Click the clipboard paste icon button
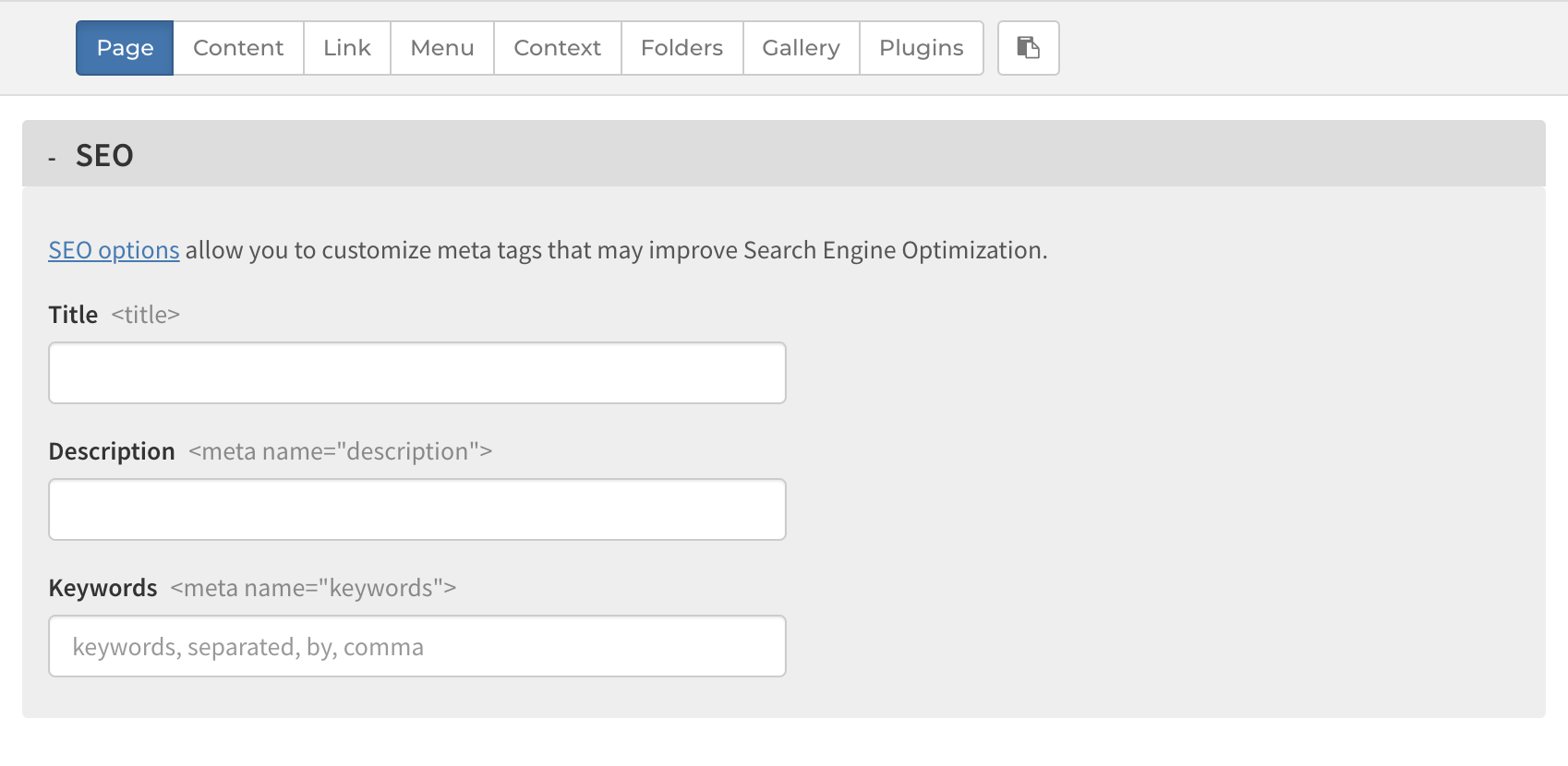Viewport: 1568px width, 766px height. [1028, 48]
